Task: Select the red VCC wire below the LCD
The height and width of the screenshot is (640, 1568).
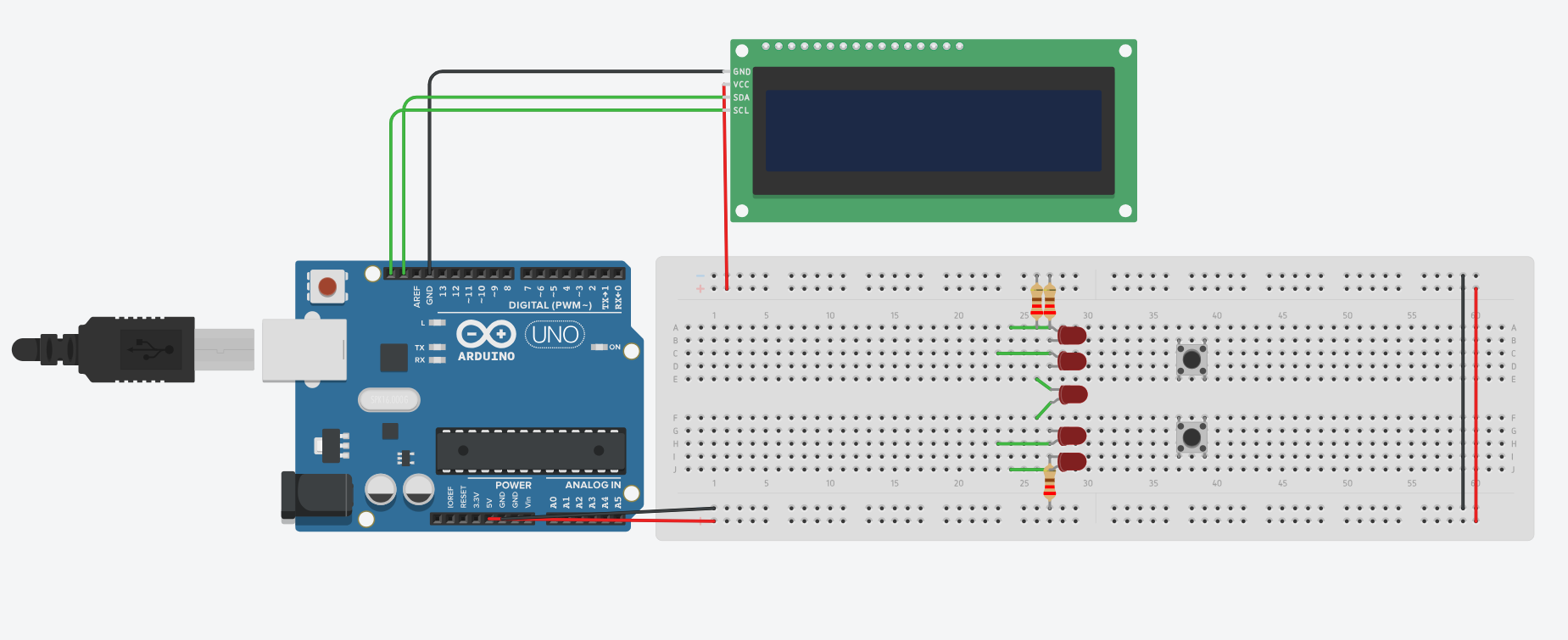Action: tap(725, 186)
